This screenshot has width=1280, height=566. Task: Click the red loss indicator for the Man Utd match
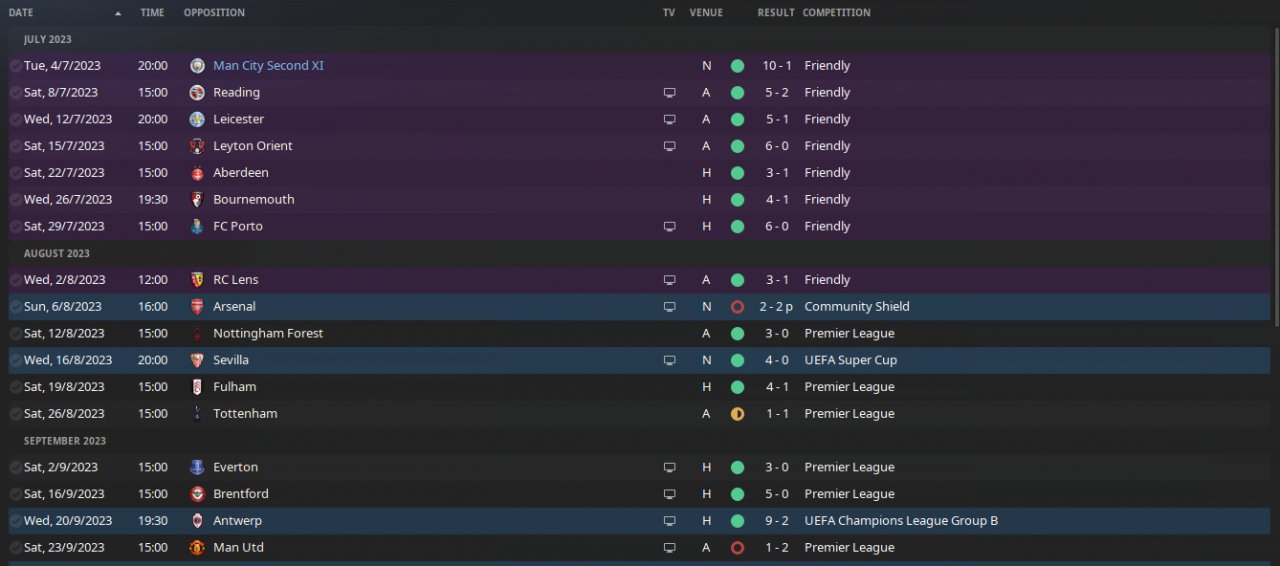pos(737,548)
